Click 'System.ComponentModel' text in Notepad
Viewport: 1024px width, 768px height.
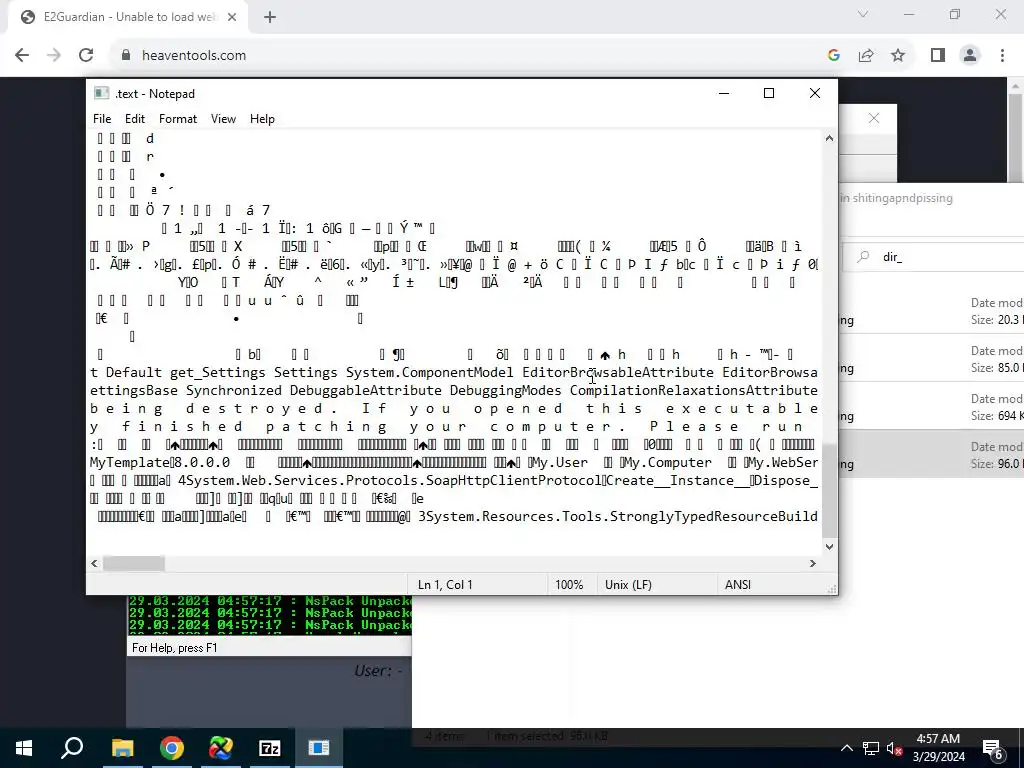point(430,372)
